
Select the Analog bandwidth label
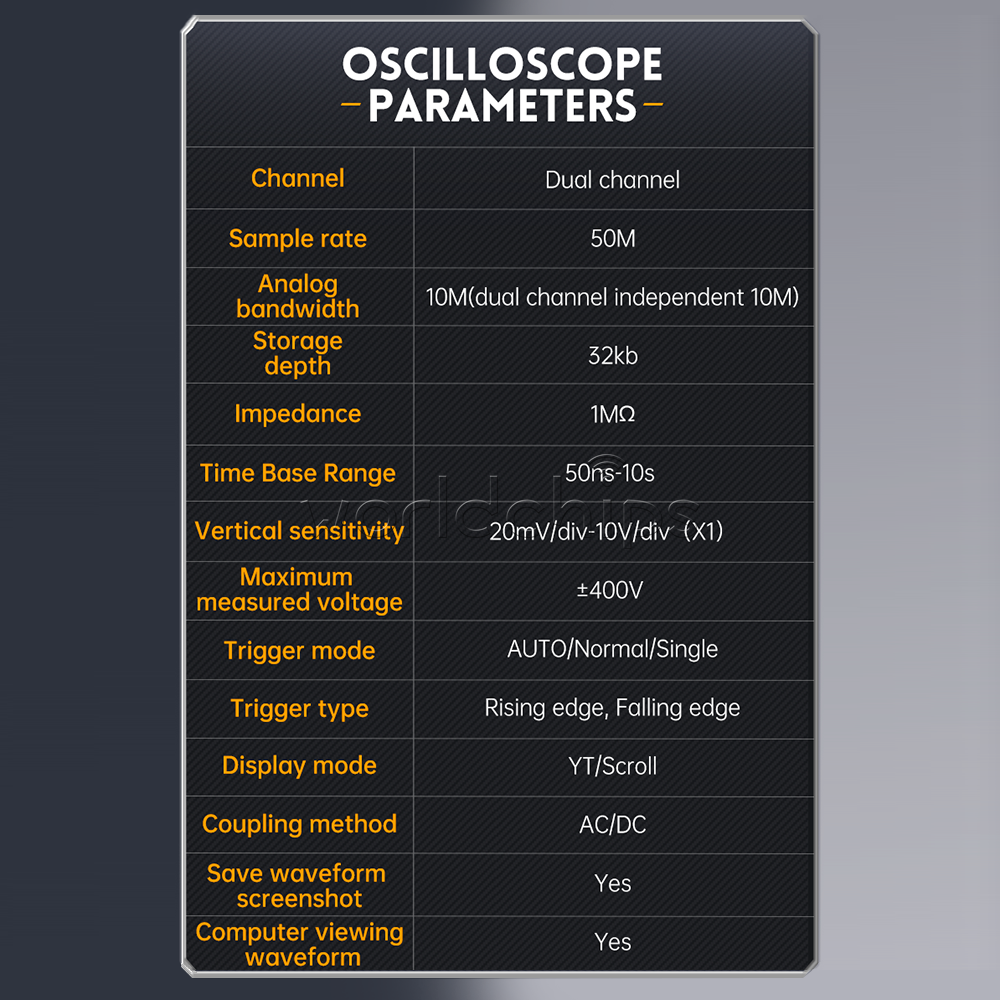pyautogui.click(x=298, y=297)
